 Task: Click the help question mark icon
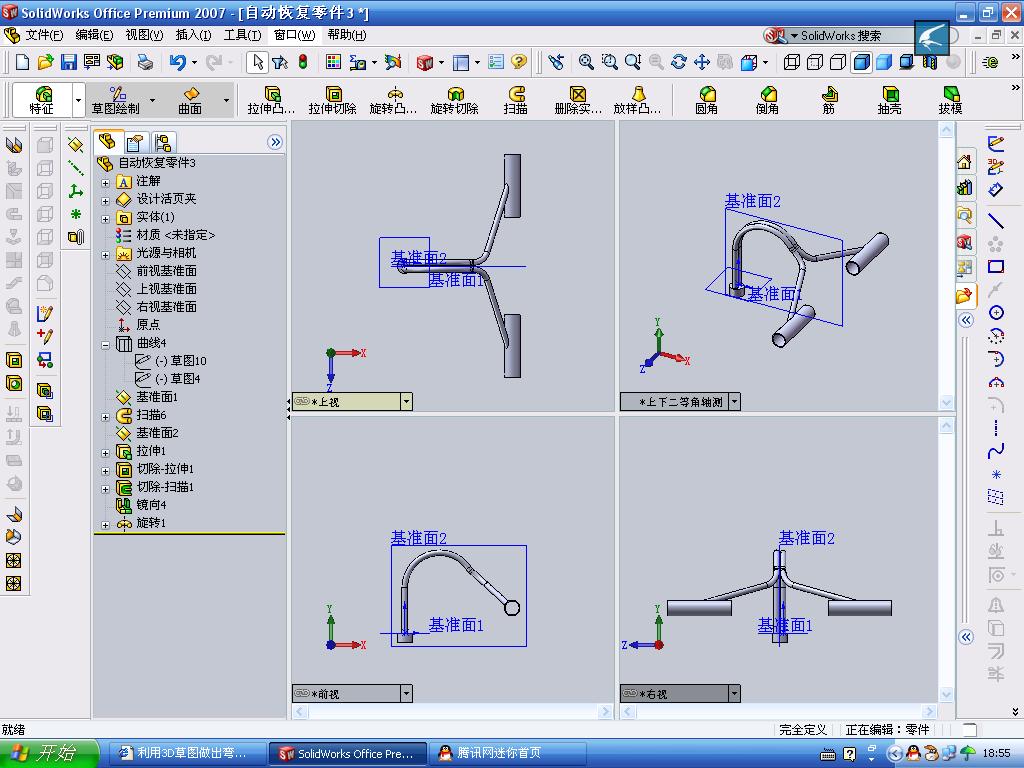point(519,62)
